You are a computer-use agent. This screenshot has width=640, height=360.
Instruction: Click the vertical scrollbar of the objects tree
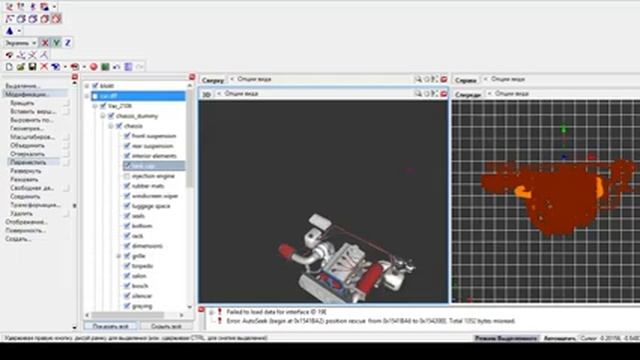(x=190, y=196)
